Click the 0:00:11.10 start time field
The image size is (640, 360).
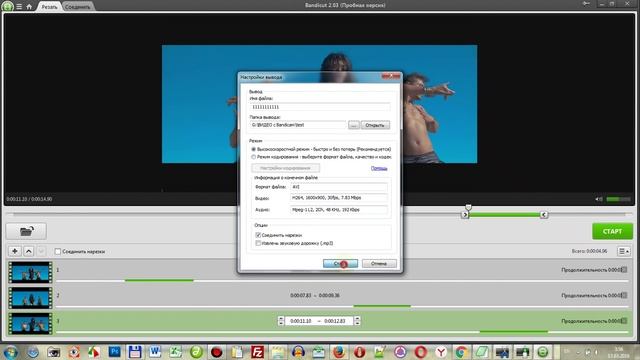click(x=301, y=321)
